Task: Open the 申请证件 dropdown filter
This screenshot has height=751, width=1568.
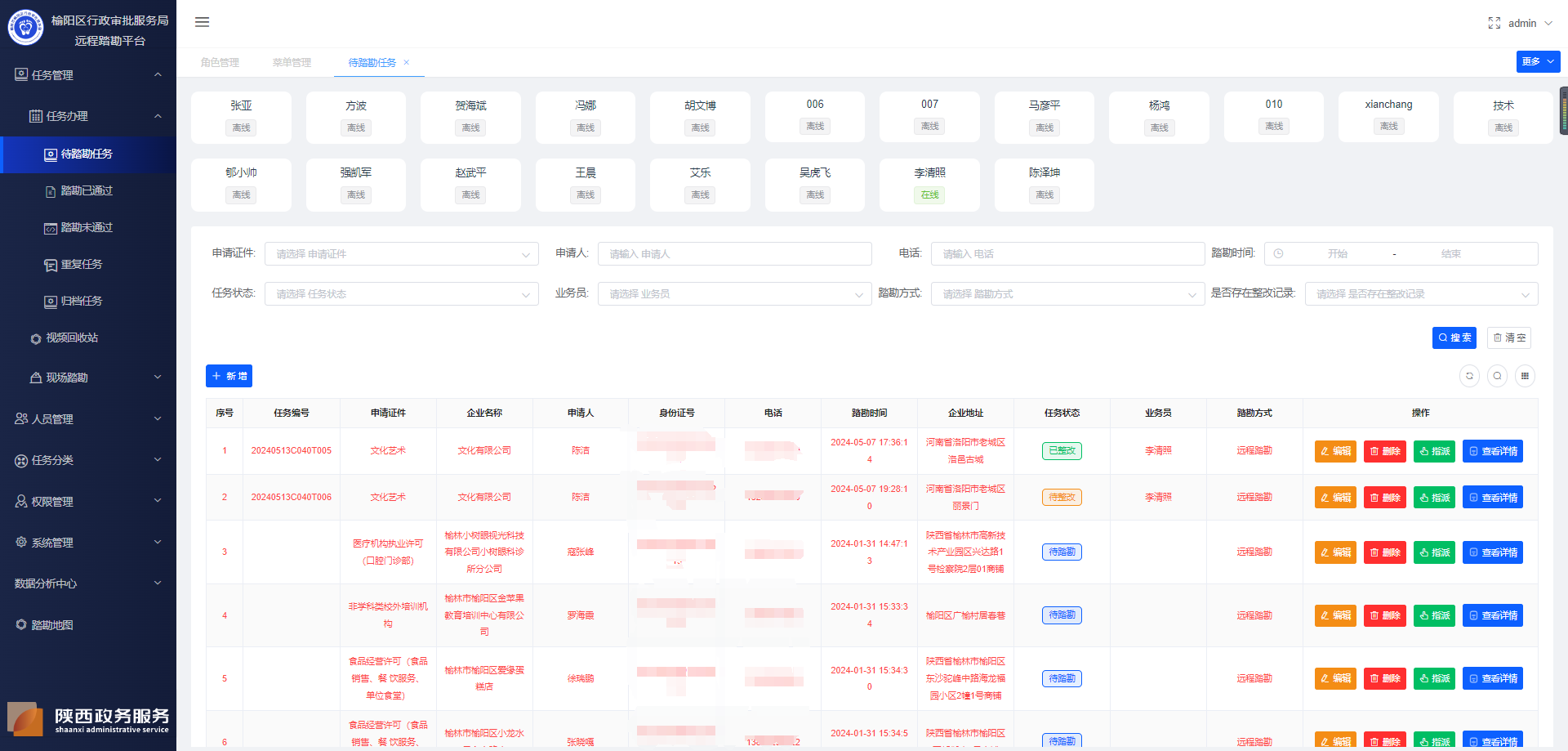Action: click(402, 253)
